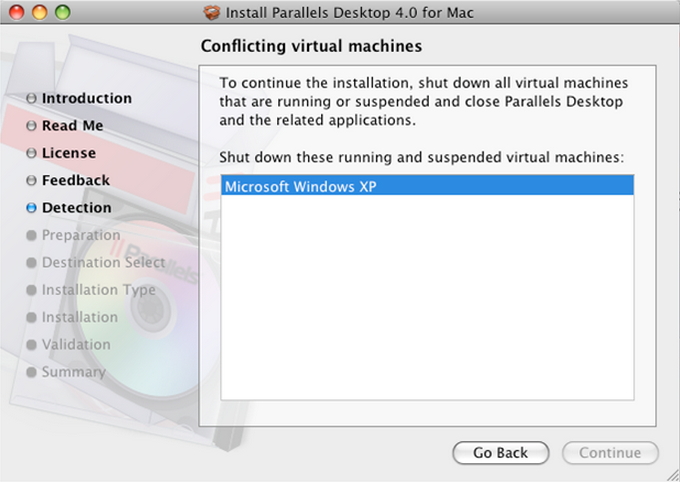Click the Go Back button
This screenshot has height=482, width=680.
[x=500, y=453]
